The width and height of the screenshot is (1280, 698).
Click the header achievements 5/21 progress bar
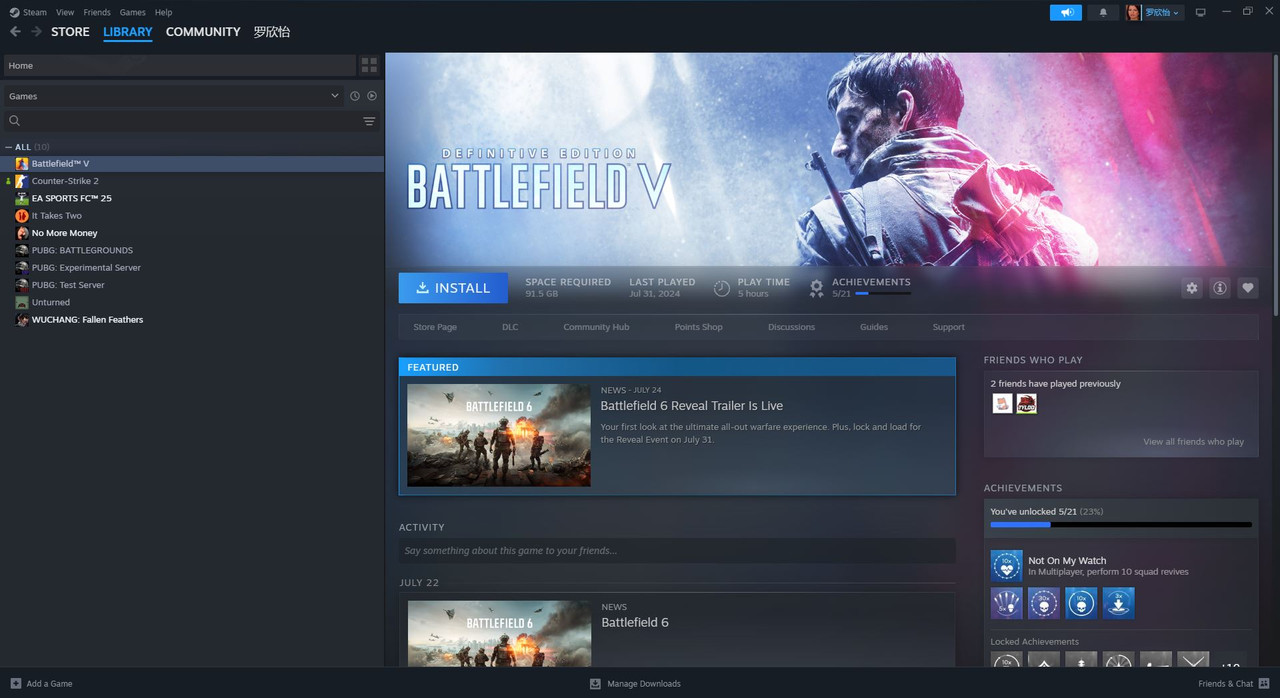click(883, 294)
